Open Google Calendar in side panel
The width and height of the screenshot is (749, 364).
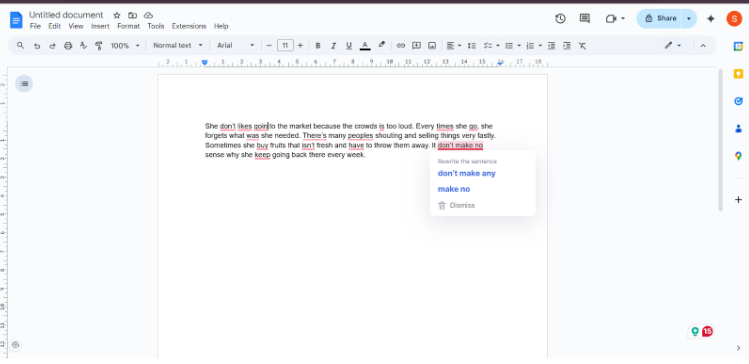pyautogui.click(x=738, y=46)
